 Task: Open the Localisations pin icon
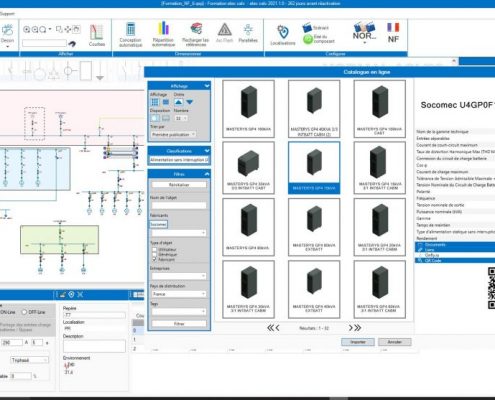283,35
